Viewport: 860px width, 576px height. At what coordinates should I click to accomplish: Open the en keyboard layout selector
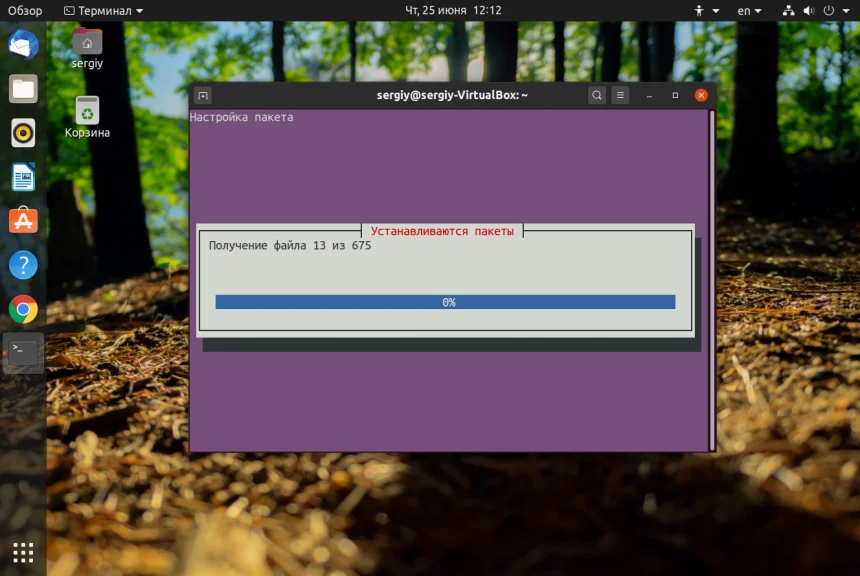click(749, 10)
